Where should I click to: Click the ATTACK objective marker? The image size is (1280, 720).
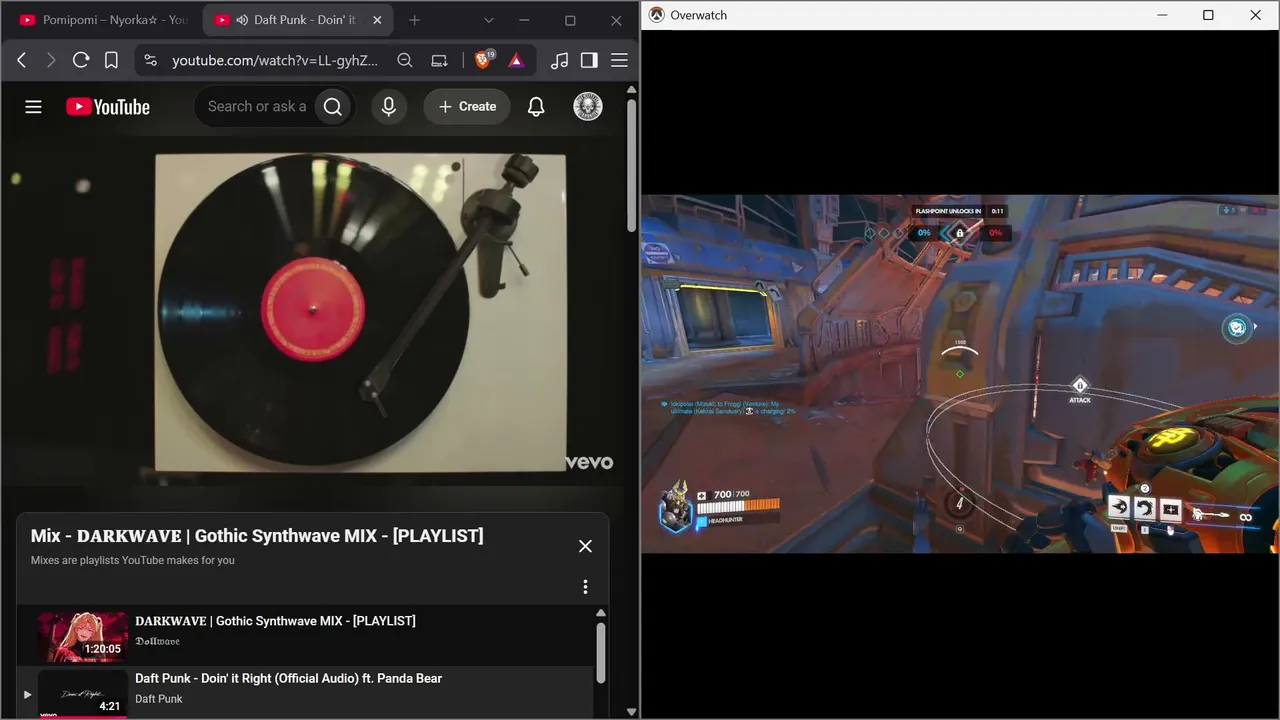click(x=1080, y=390)
